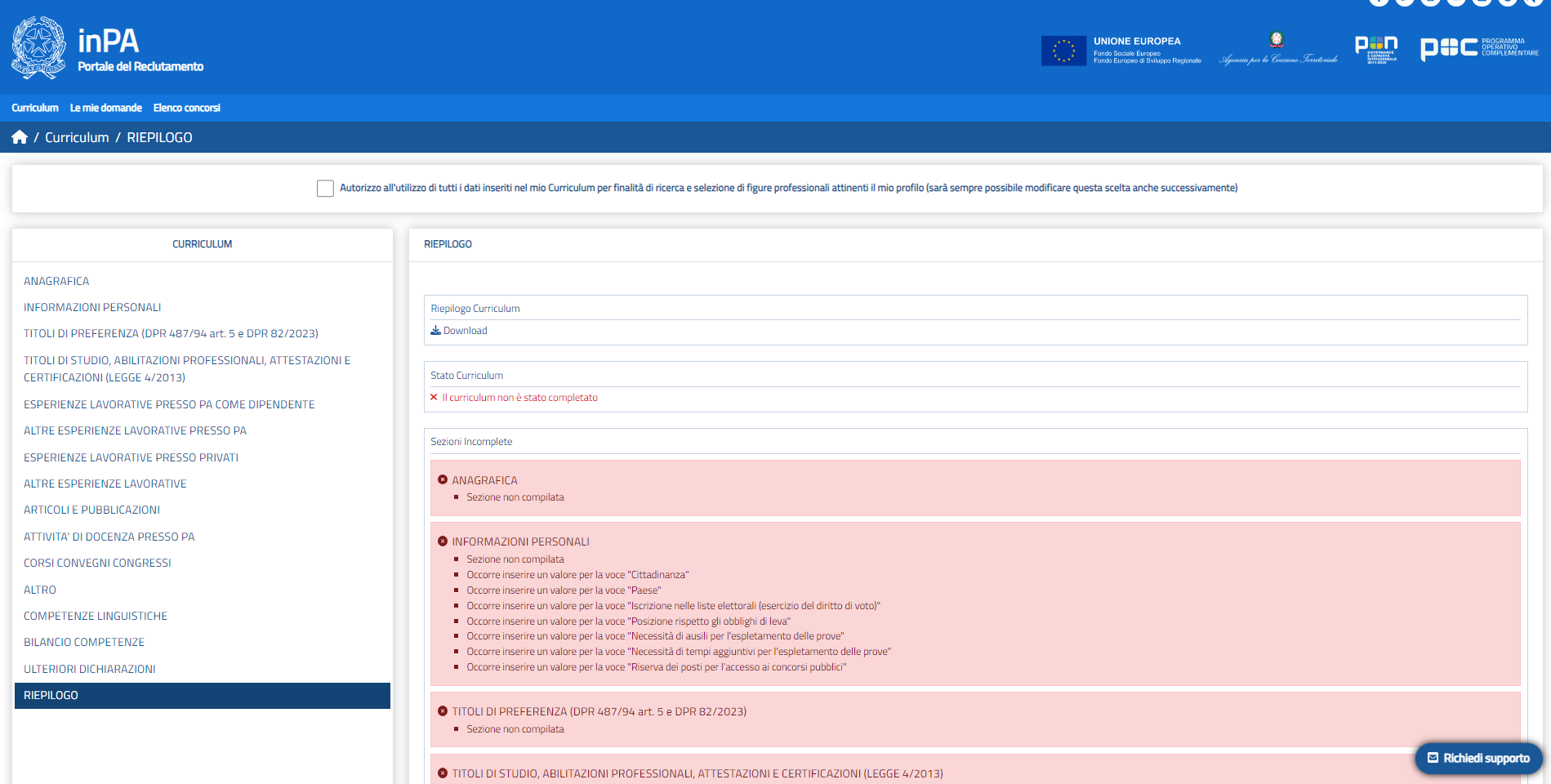Click the ANAGRAFICA incomplete section heading
The width and height of the screenshot is (1551, 784).
coord(484,480)
